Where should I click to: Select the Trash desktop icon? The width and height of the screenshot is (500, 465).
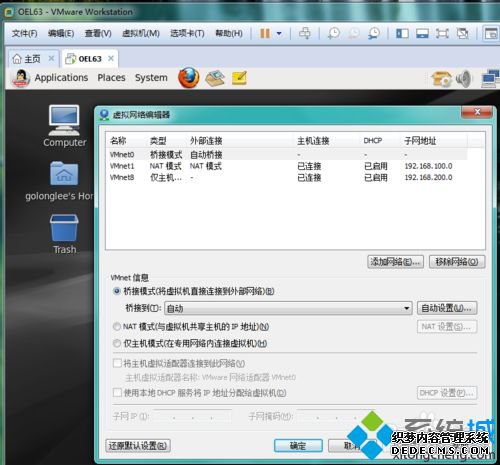(x=64, y=234)
